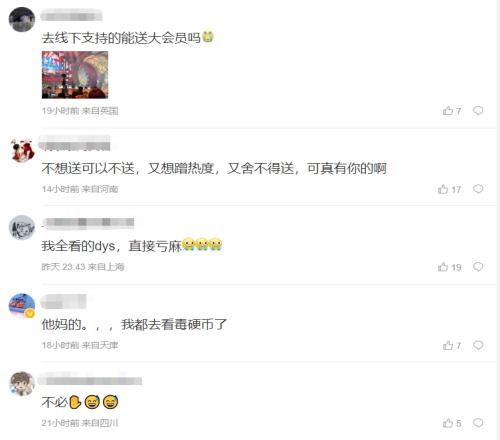Reply to the comment from 上海

click(478, 267)
